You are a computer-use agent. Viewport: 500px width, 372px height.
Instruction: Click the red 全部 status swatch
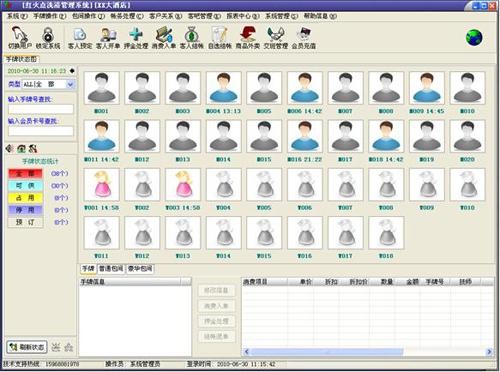click(25, 173)
